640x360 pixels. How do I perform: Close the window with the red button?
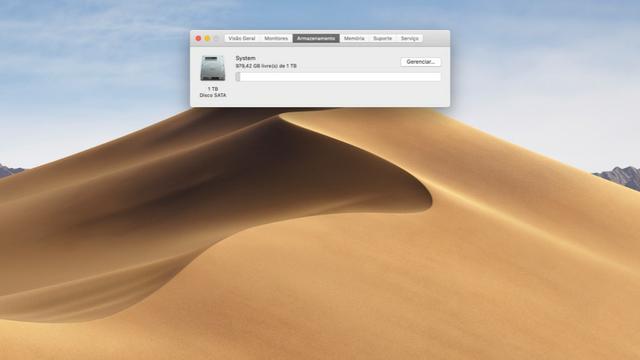coord(198,38)
